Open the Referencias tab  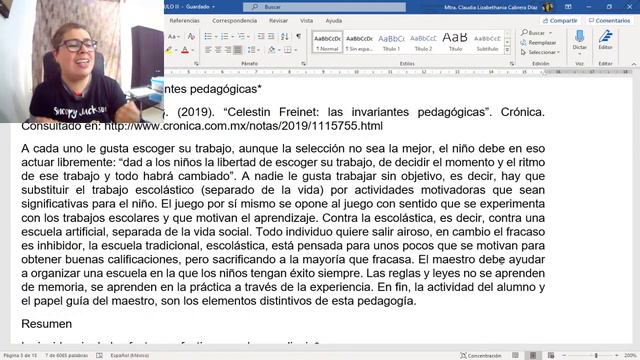point(184,21)
